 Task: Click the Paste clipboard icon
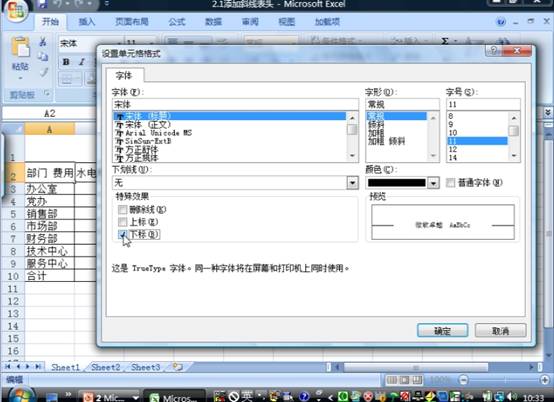click(x=20, y=47)
